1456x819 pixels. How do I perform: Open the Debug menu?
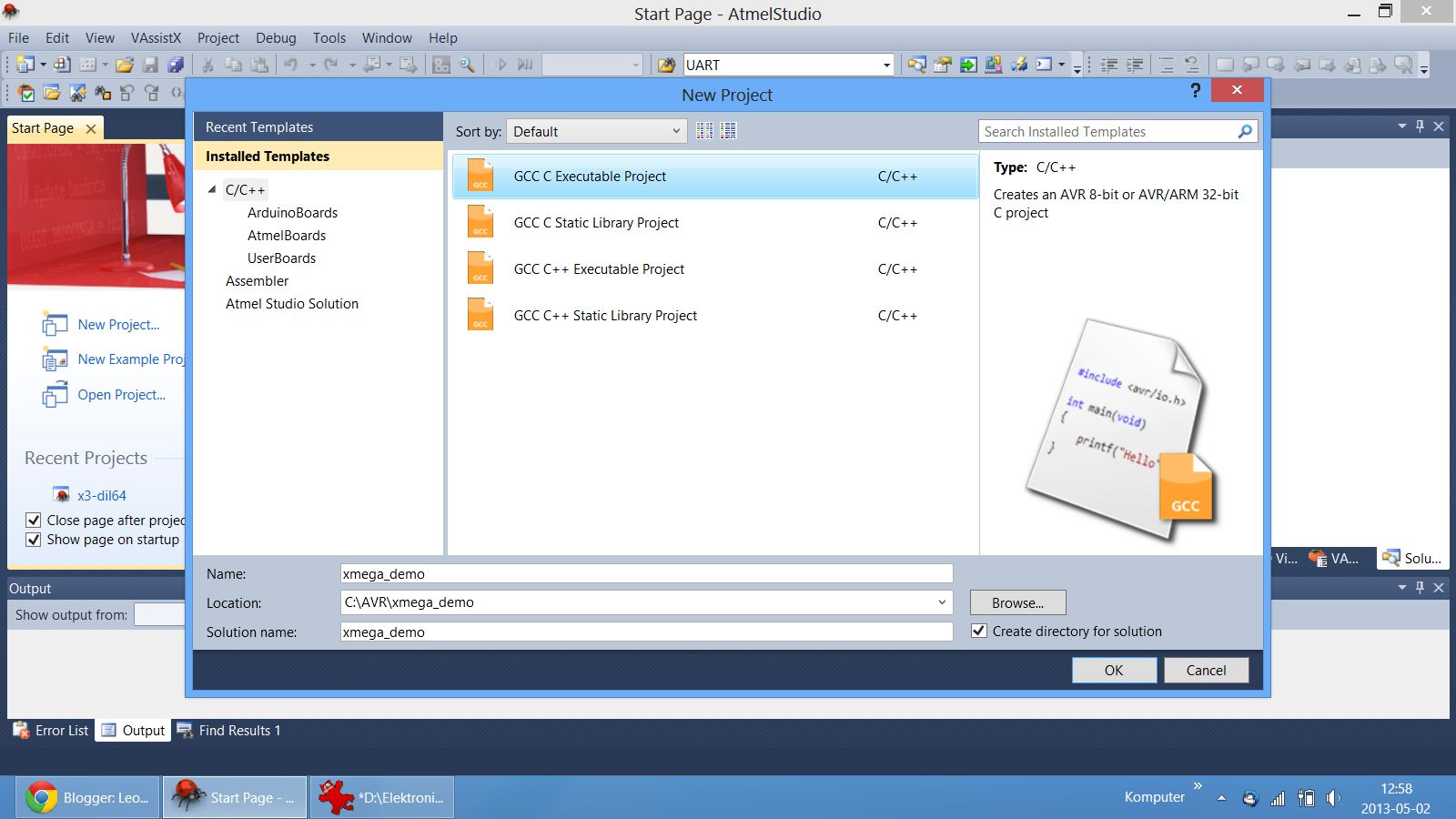tap(276, 37)
